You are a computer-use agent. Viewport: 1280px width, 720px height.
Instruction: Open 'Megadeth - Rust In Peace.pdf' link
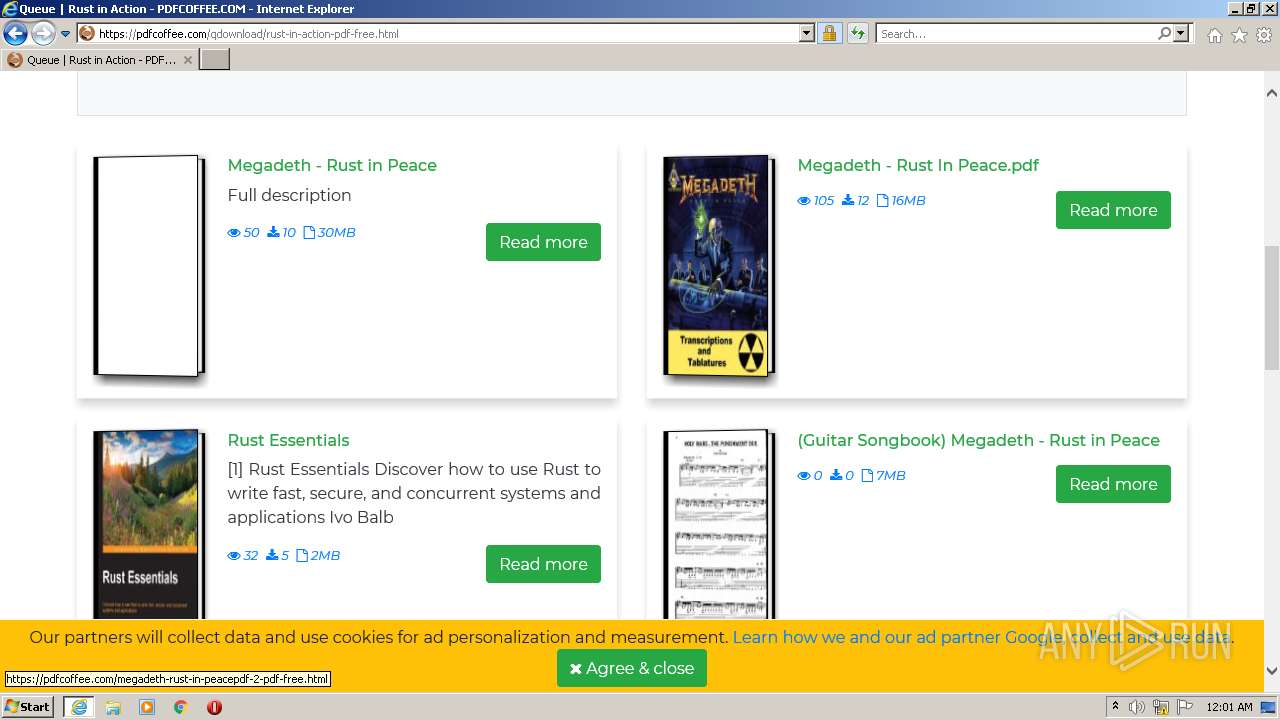[918, 165]
